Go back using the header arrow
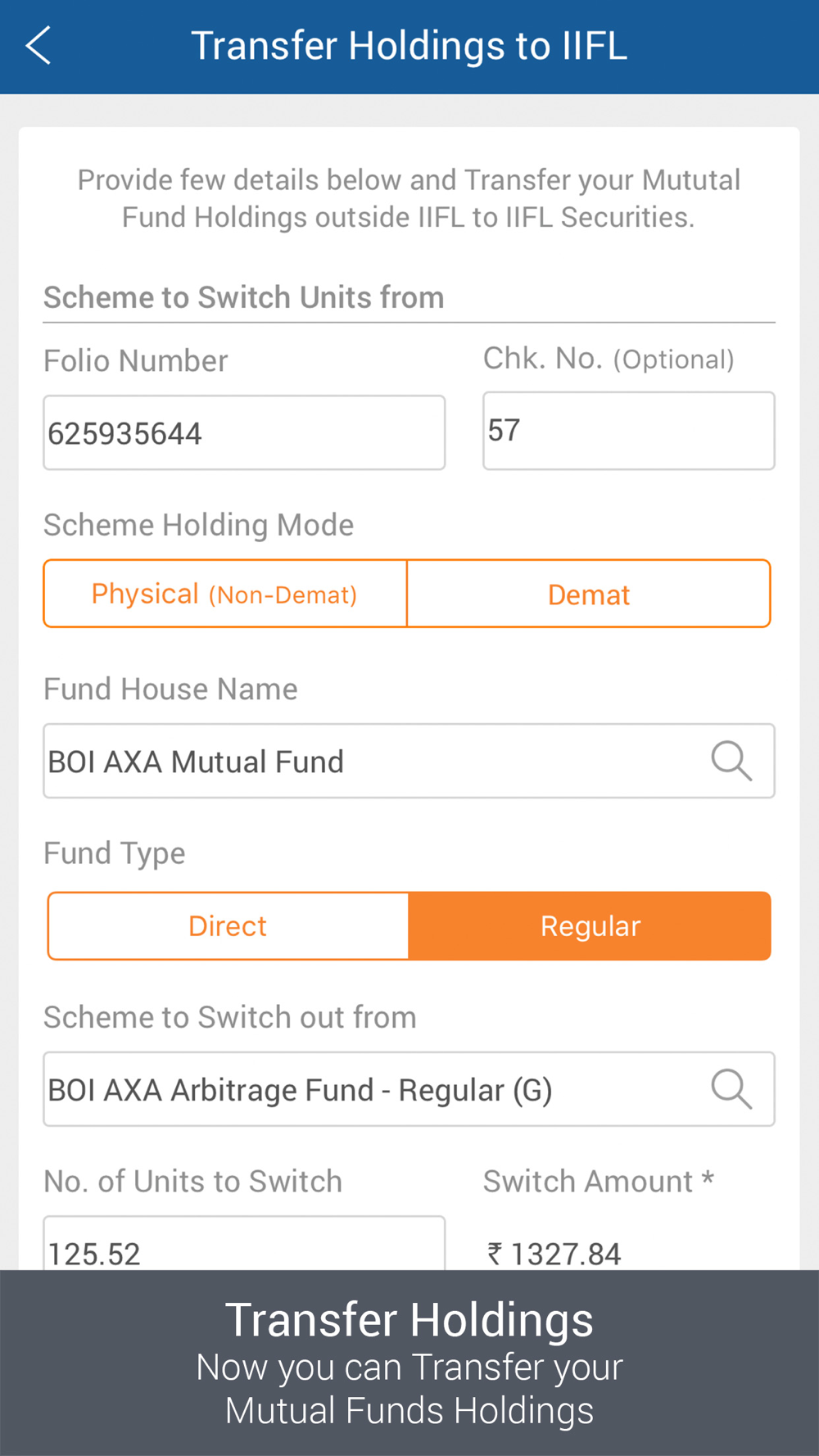 pos(38,46)
